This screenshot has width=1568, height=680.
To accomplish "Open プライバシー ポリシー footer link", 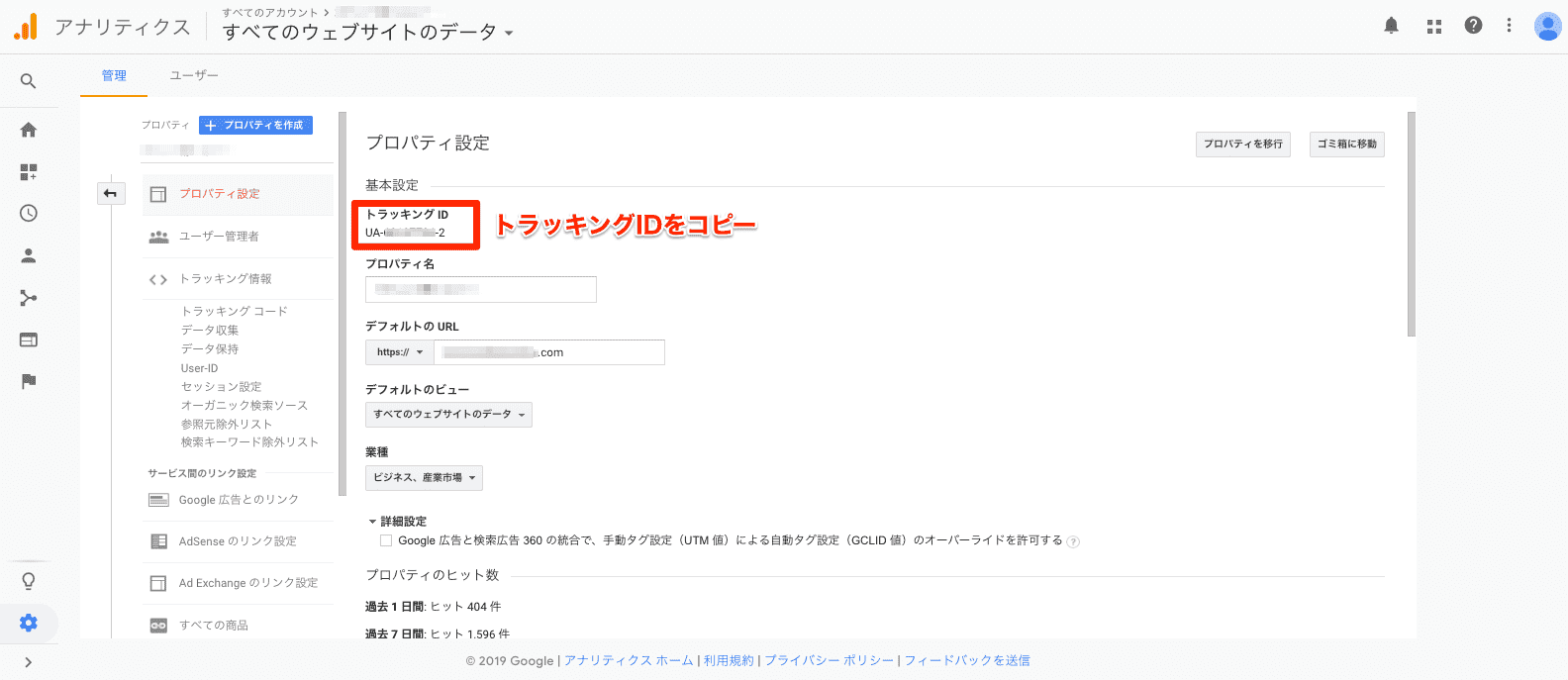I will (829, 661).
